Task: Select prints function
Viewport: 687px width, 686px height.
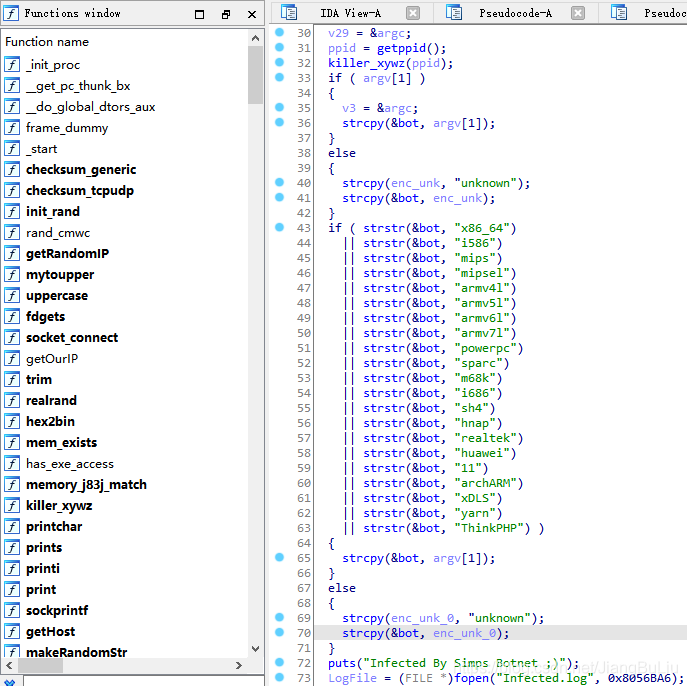Action: click(44, 548)
